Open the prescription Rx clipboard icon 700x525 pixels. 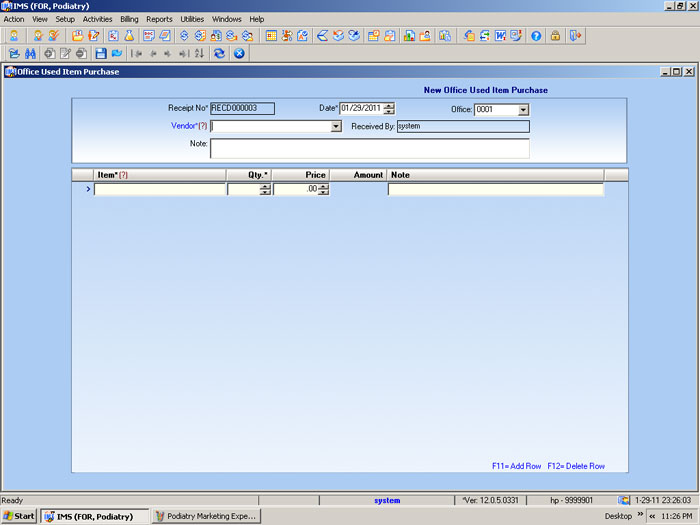[113, 36]
